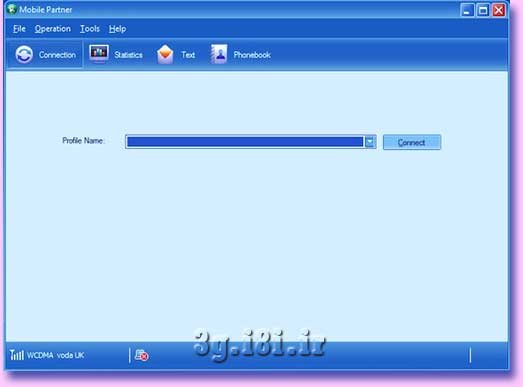Click the Connect button
523x387 pixels.
click(412, 142)
